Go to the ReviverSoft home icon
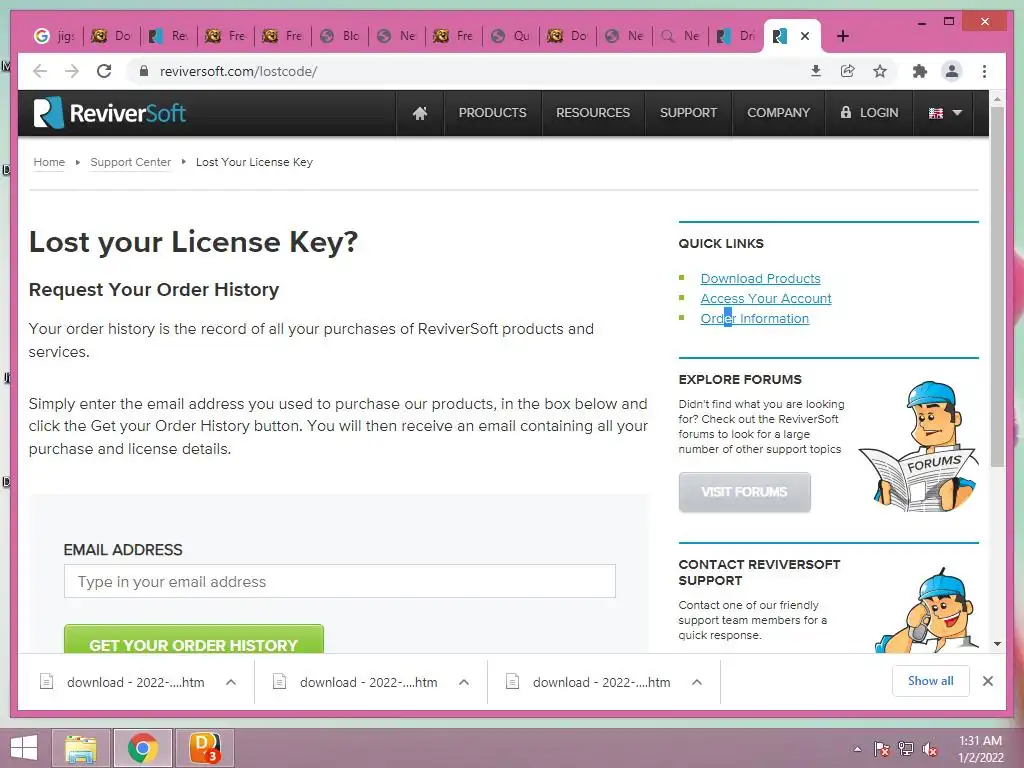This screenshot has width=1024, height=768. click(420, 113)
